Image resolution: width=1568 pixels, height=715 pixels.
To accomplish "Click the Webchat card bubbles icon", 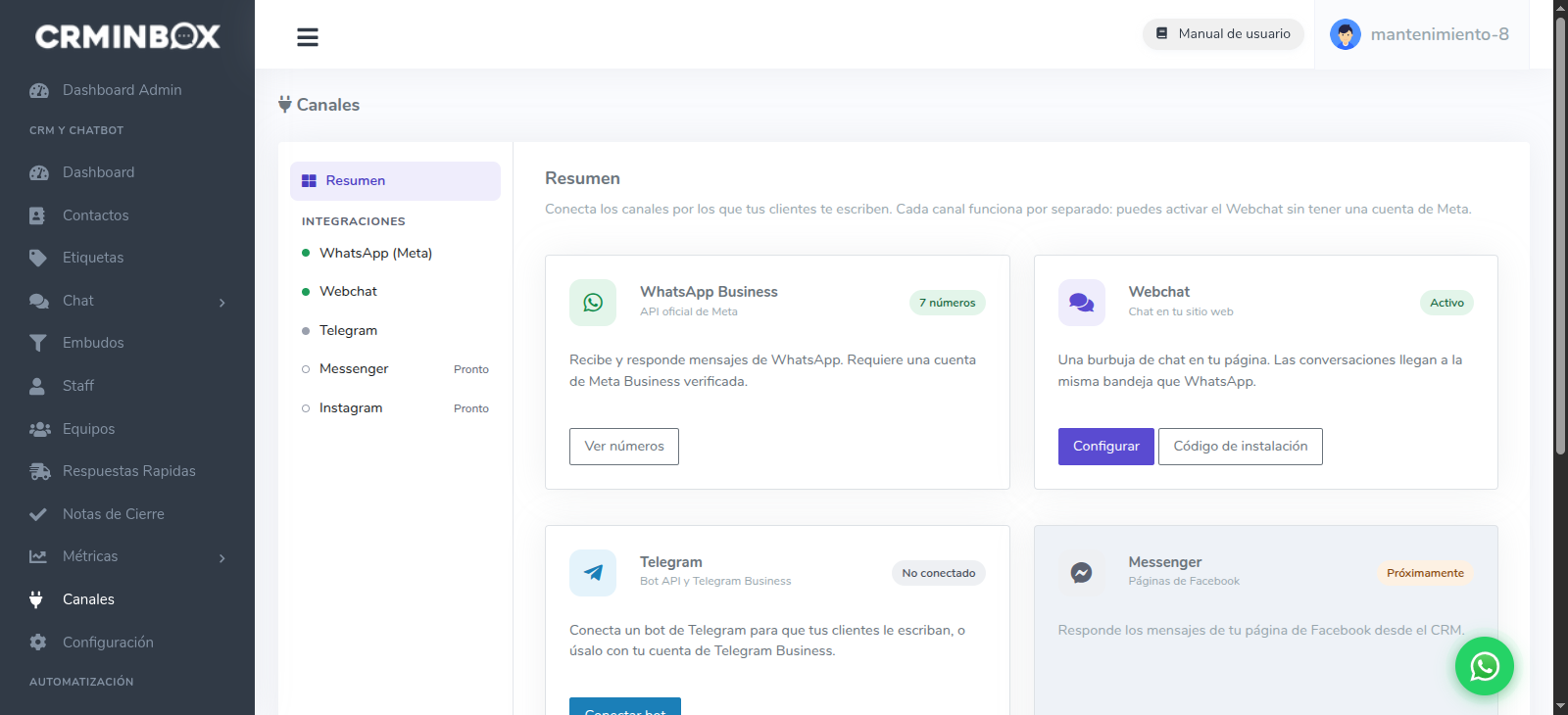I will click(1082, 303).
